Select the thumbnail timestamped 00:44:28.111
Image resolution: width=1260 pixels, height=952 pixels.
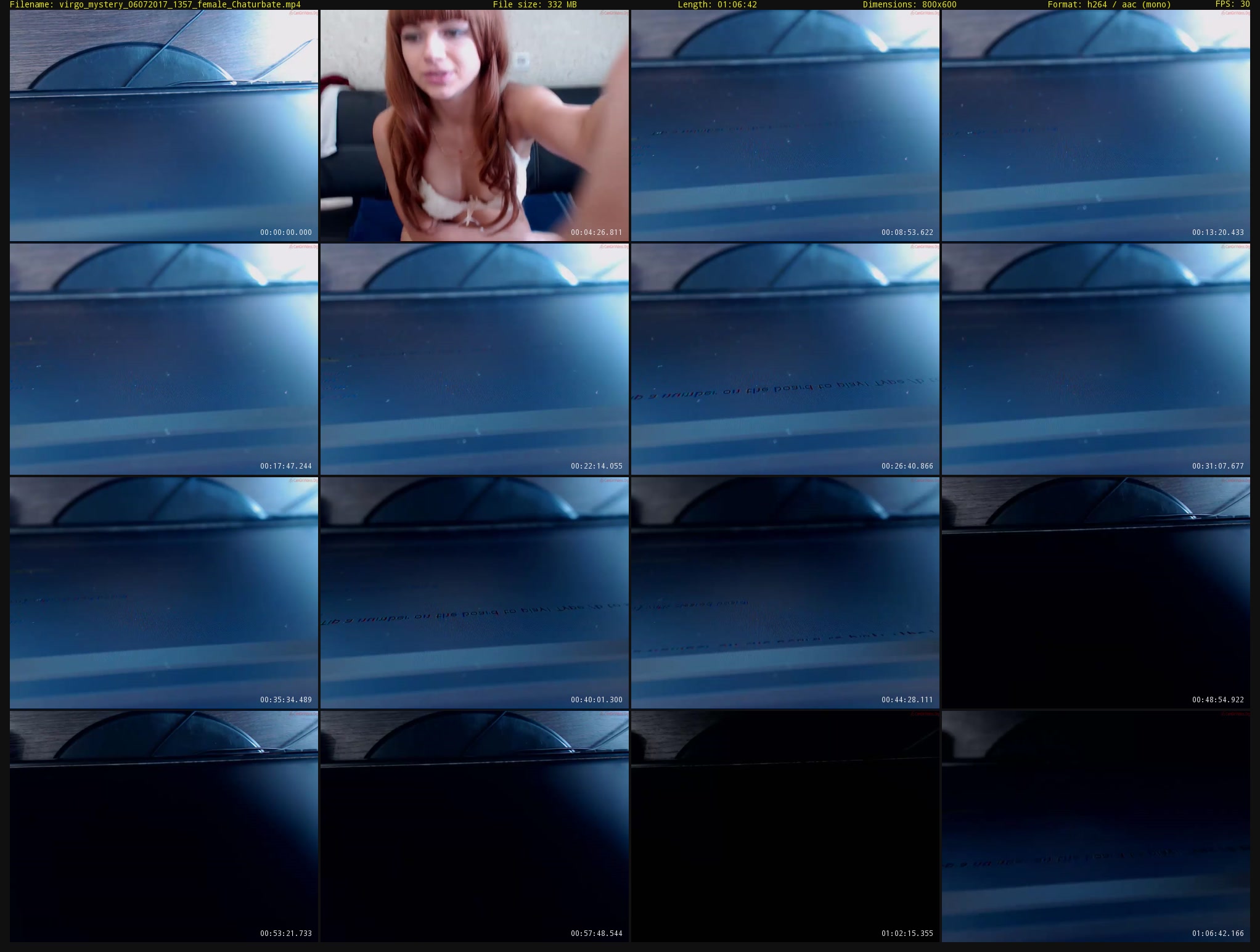(x=785, y=593)
